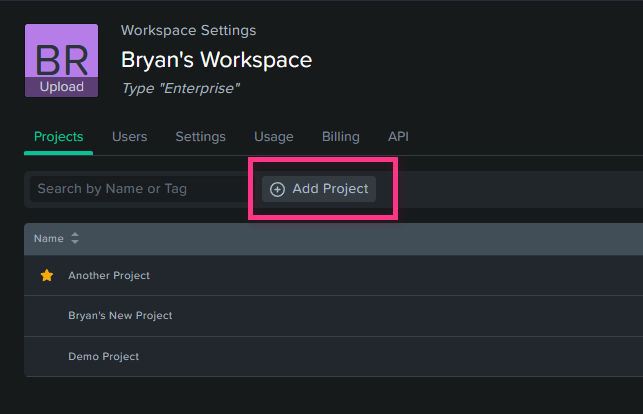Viewport: 643px width, 414px height.
Task: Switch to the Settings tab
Action: [201, 136]
